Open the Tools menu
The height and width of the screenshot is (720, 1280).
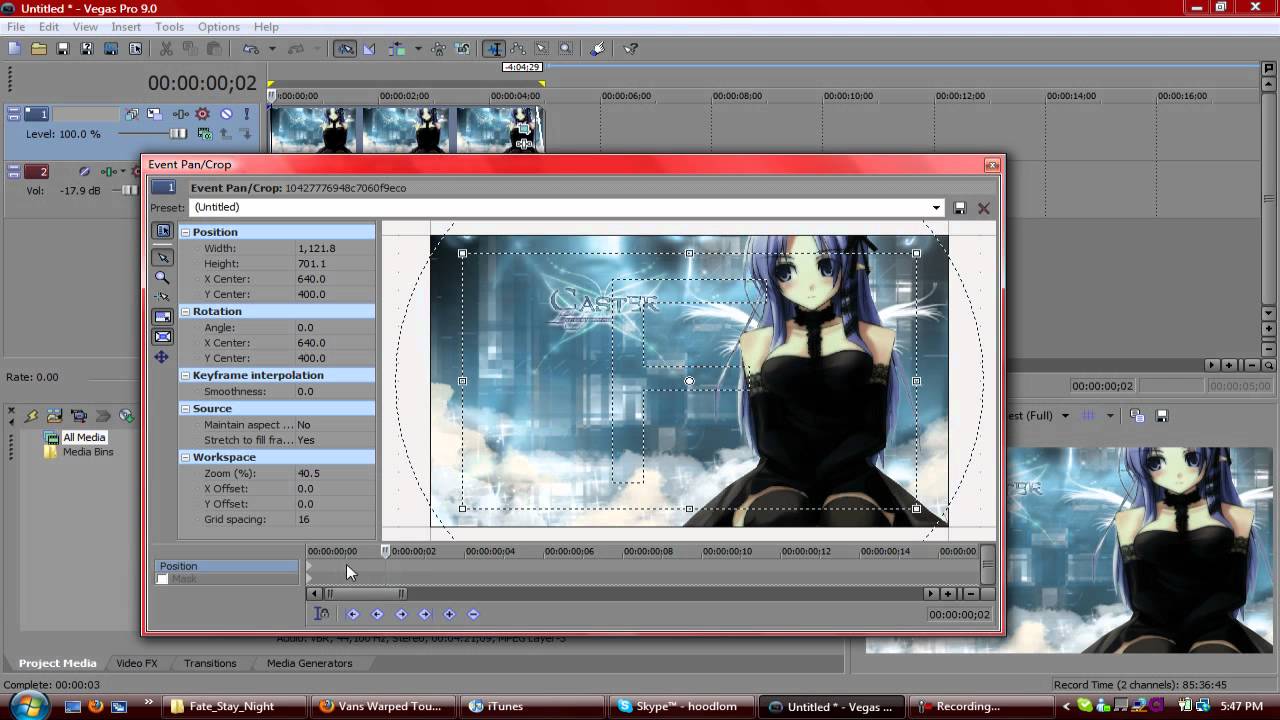(x=169, y=27)
